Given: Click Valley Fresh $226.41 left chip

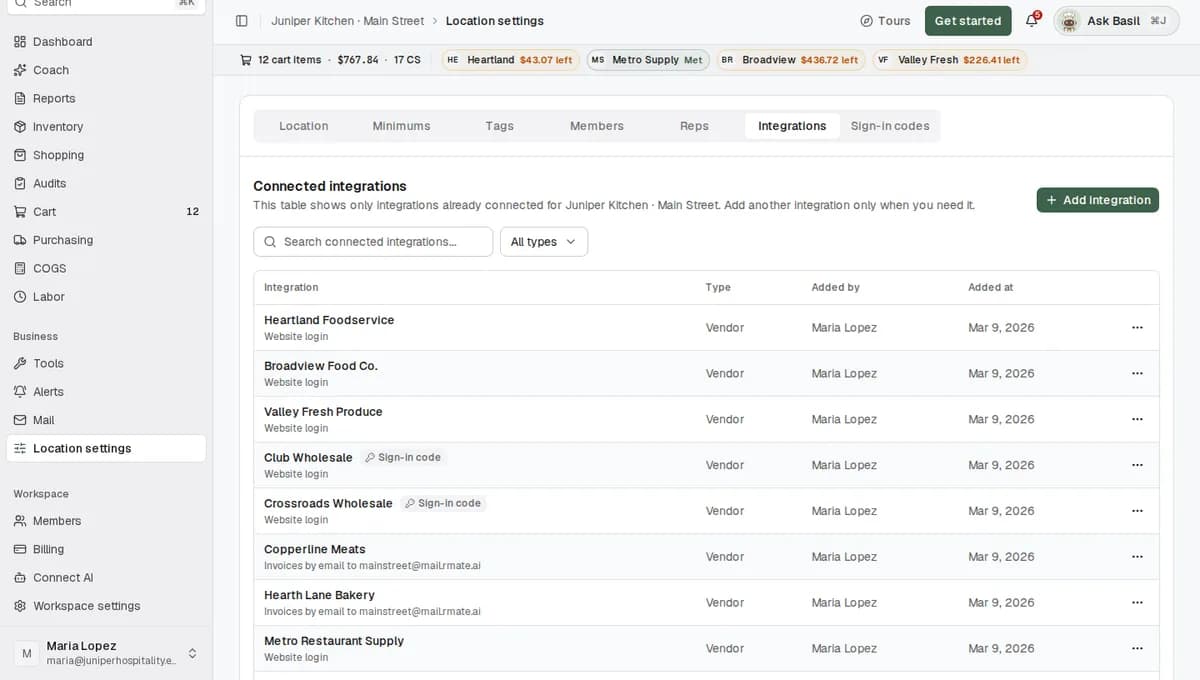Looking at the screenshot, I should tap(949, 60).
